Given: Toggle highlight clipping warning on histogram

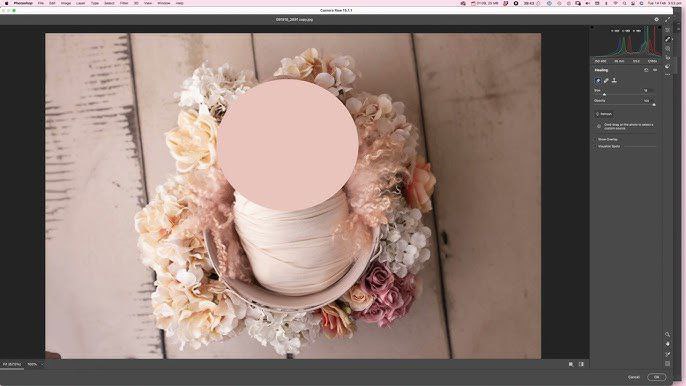Looking at the screenshot, I should (x=658, y=27).
